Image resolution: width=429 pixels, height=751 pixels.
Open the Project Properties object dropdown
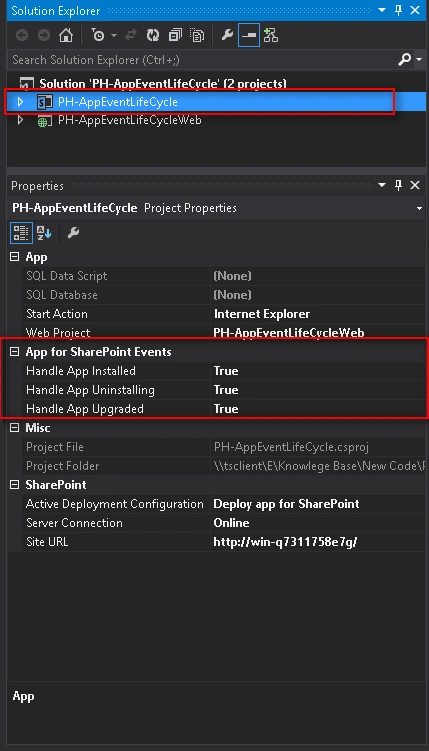tap(419, 208)
